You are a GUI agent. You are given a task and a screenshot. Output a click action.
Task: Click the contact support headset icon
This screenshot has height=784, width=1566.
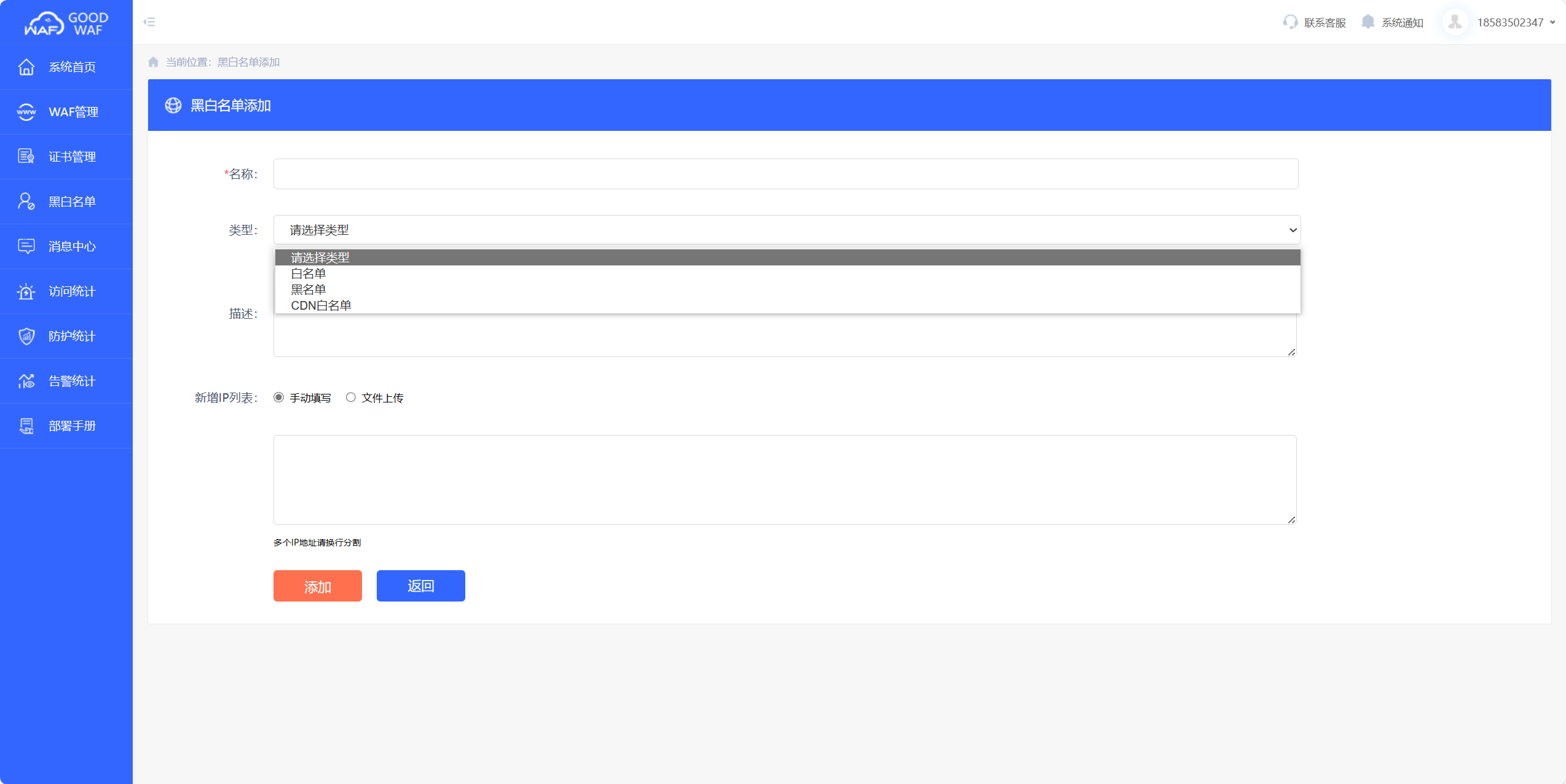point(1290,22)
